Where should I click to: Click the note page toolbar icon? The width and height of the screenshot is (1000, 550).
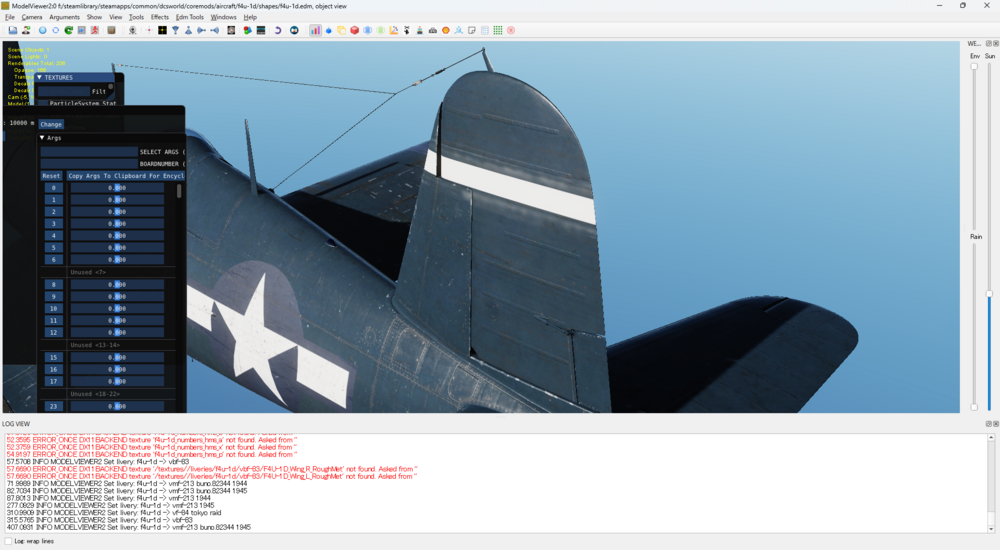pyautogui.click(x=472, y=30)
